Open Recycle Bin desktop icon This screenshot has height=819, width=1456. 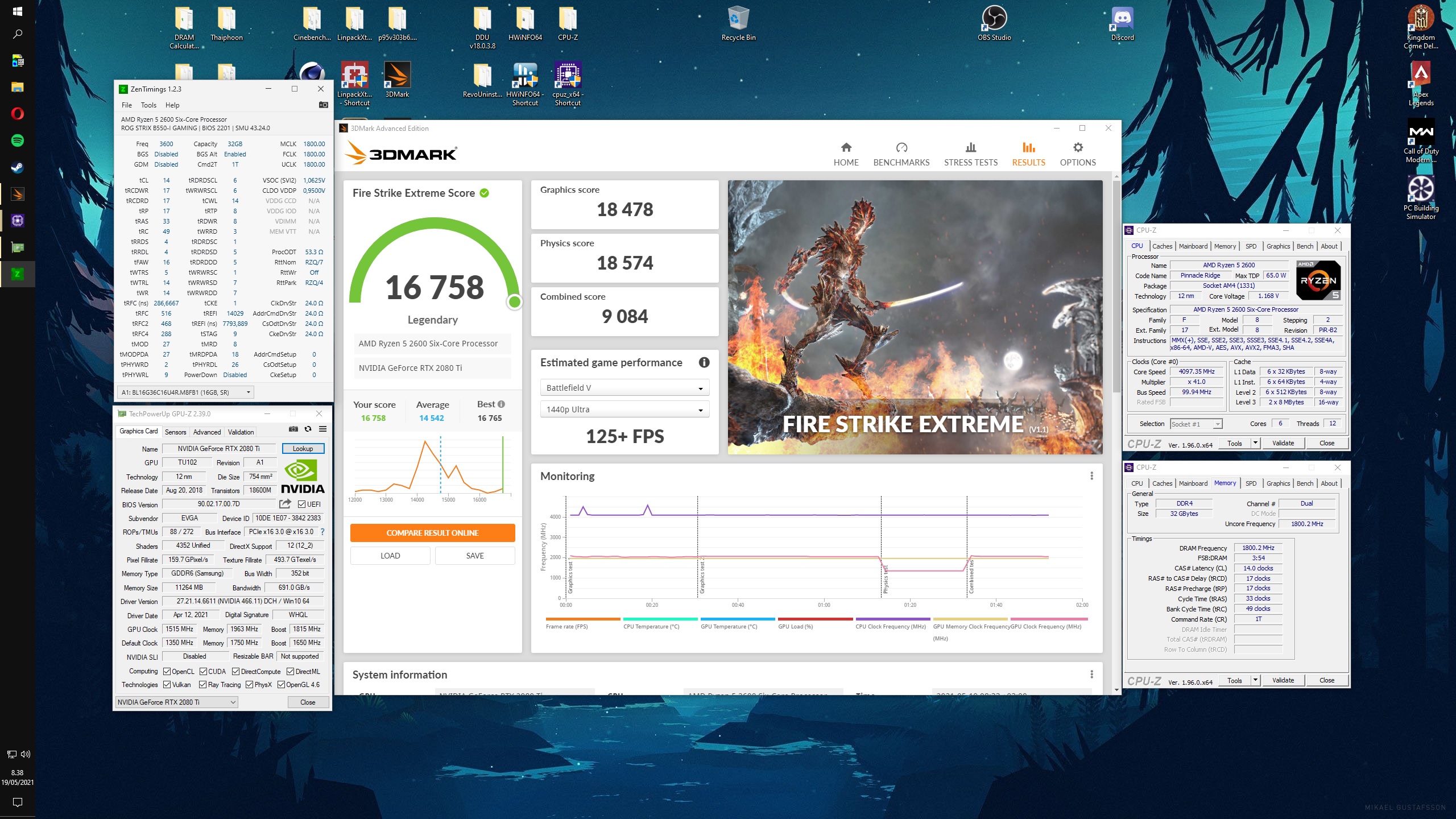click(x=738, y=24)
